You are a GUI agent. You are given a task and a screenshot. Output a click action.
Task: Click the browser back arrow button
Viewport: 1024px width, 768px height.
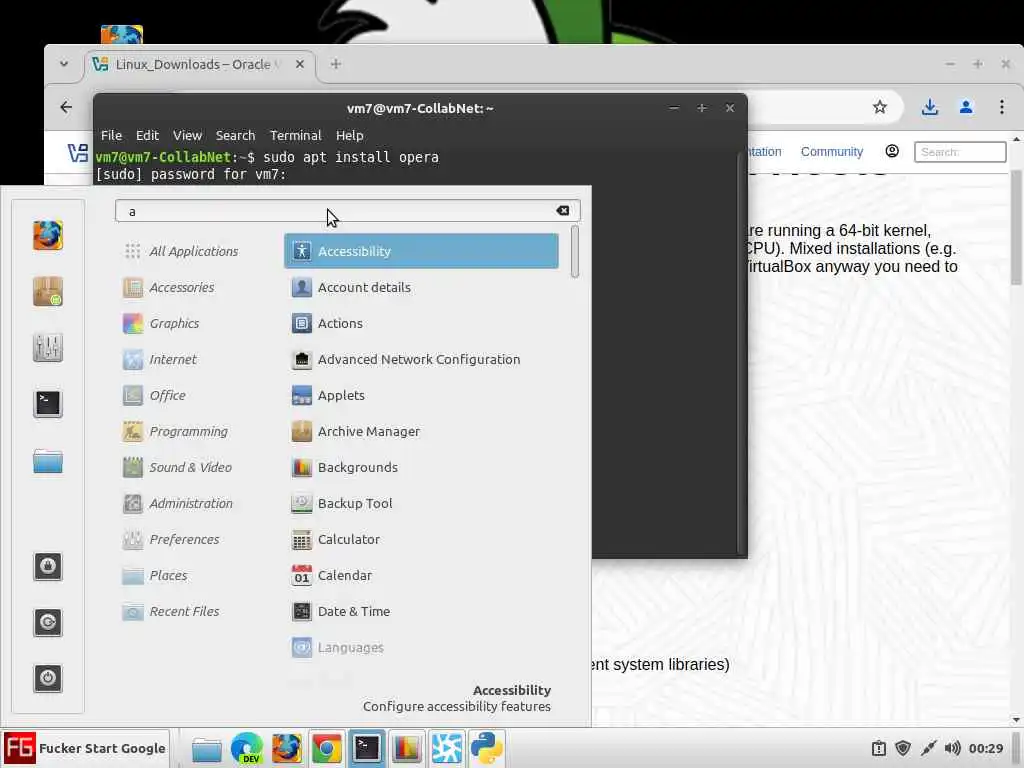click(66, 107)
